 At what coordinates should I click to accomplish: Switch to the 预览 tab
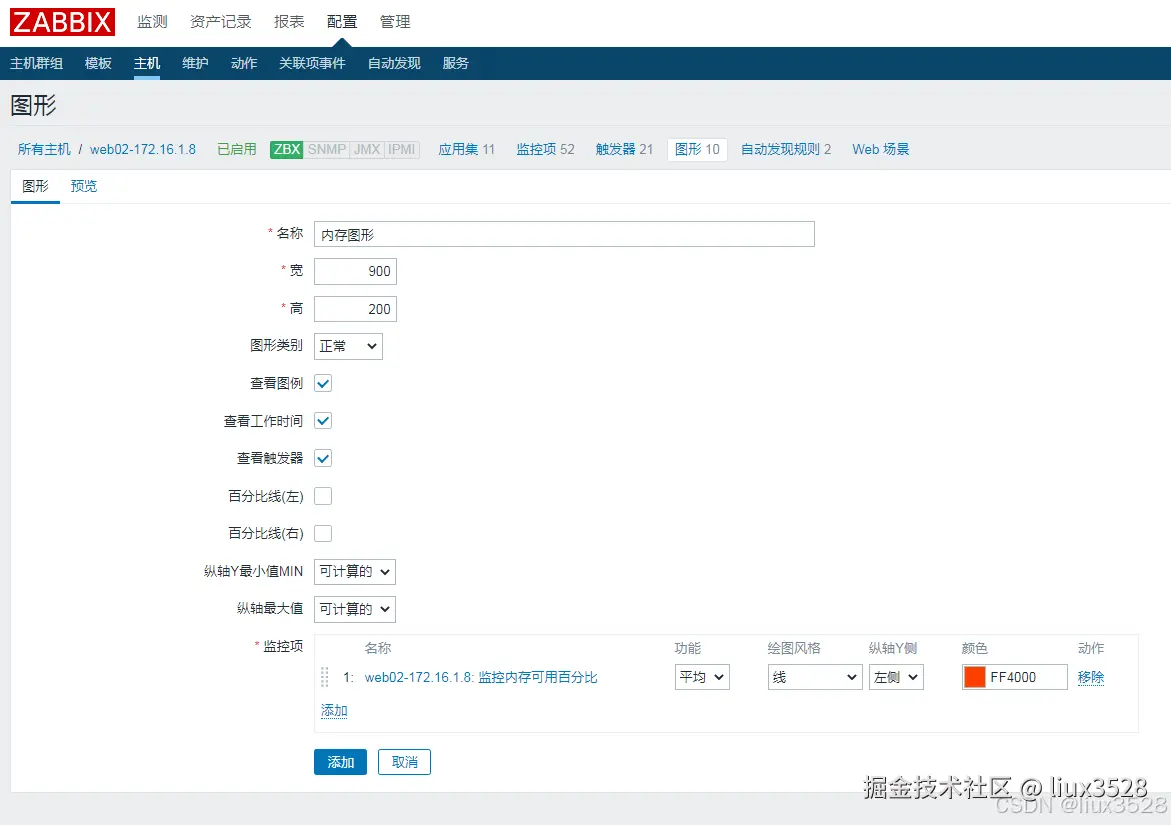pyautogui.click(x=83, y=185)
